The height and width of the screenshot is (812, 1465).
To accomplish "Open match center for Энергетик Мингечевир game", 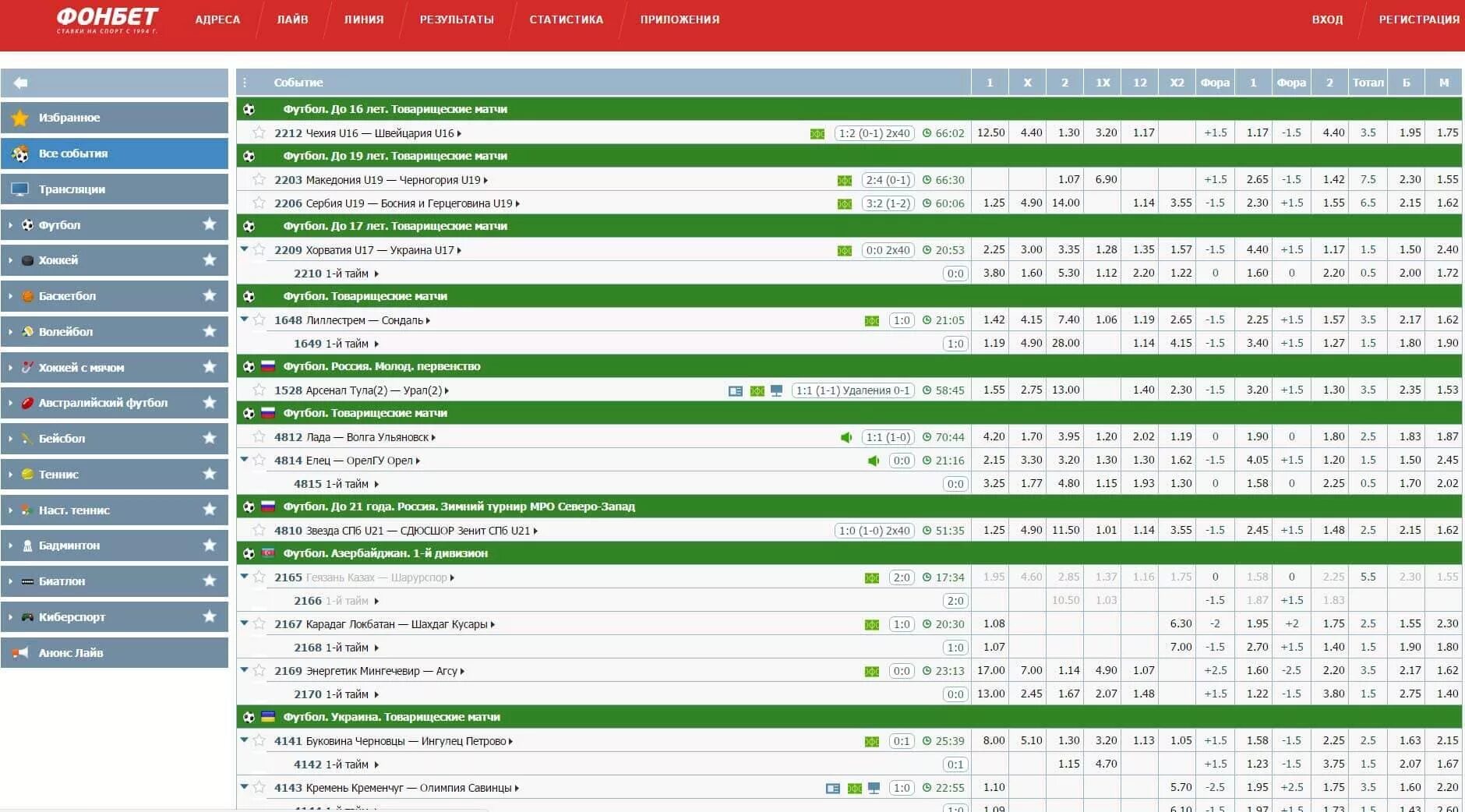I will pyautogui.click(x=872, y=671).
